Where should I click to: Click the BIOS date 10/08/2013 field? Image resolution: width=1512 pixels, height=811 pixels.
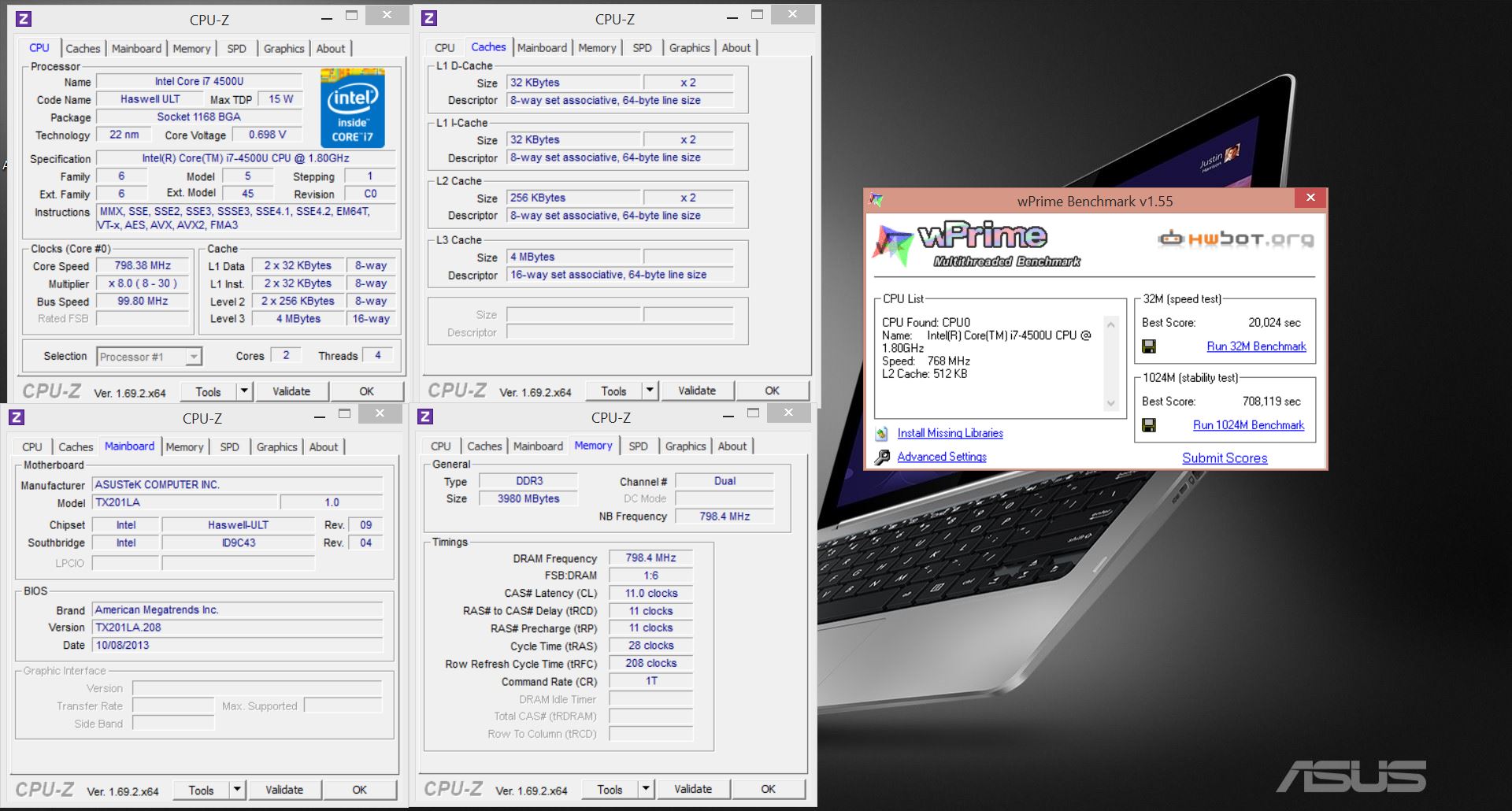(x=238, y=645)
